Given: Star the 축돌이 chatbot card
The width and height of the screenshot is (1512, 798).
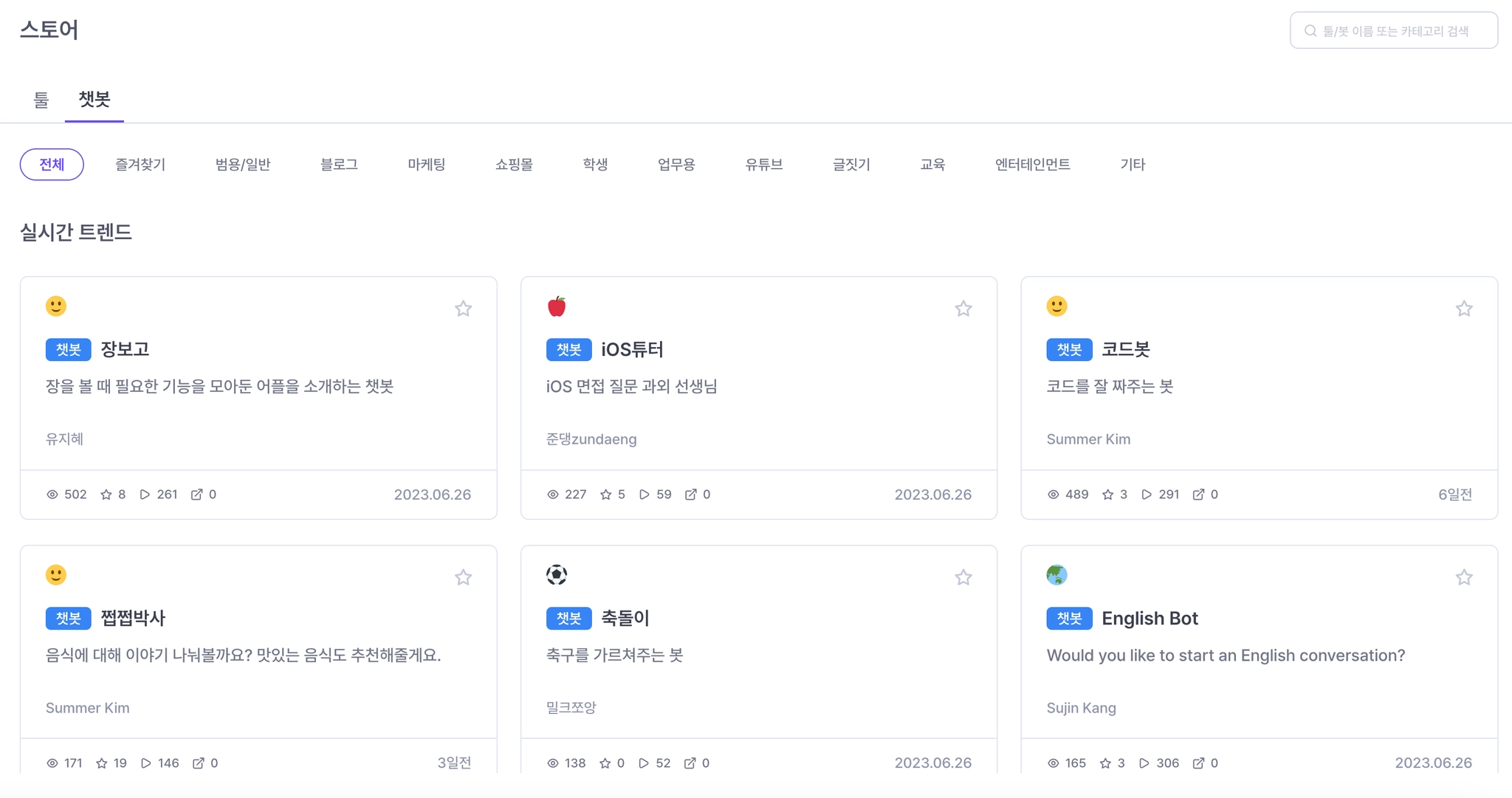Looking at the screenshot, I should (963, 577).
